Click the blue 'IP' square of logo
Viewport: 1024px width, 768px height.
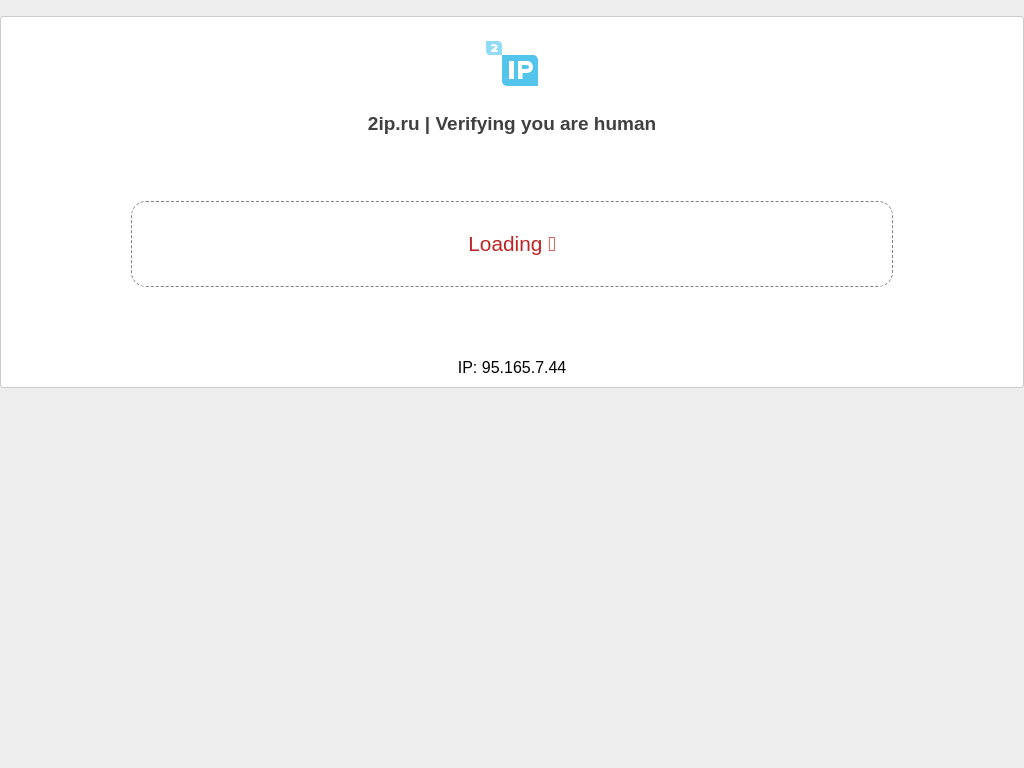(x=520, y=71)
